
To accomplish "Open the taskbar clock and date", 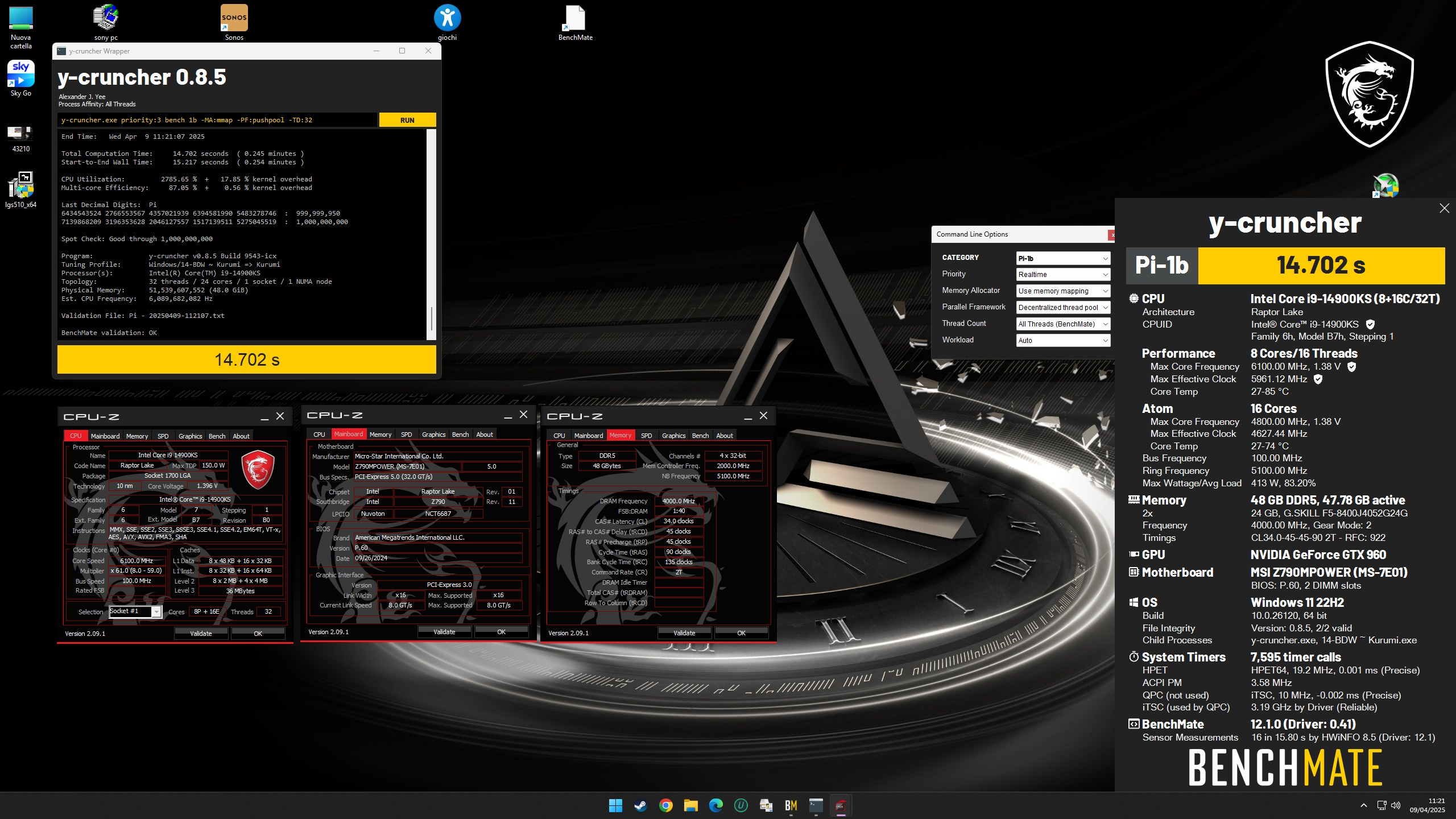I will pos(1427,805).
